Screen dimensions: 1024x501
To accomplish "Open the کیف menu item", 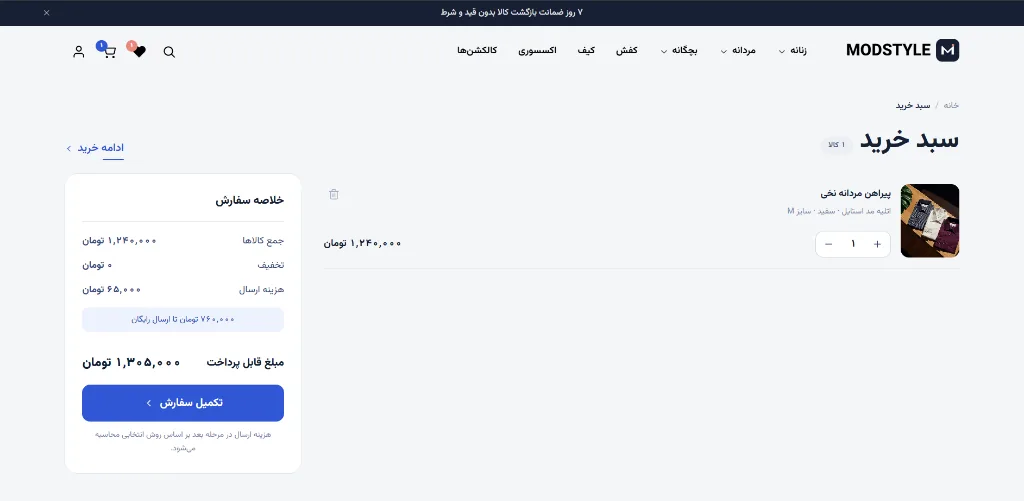I will [x=586, y=50].
